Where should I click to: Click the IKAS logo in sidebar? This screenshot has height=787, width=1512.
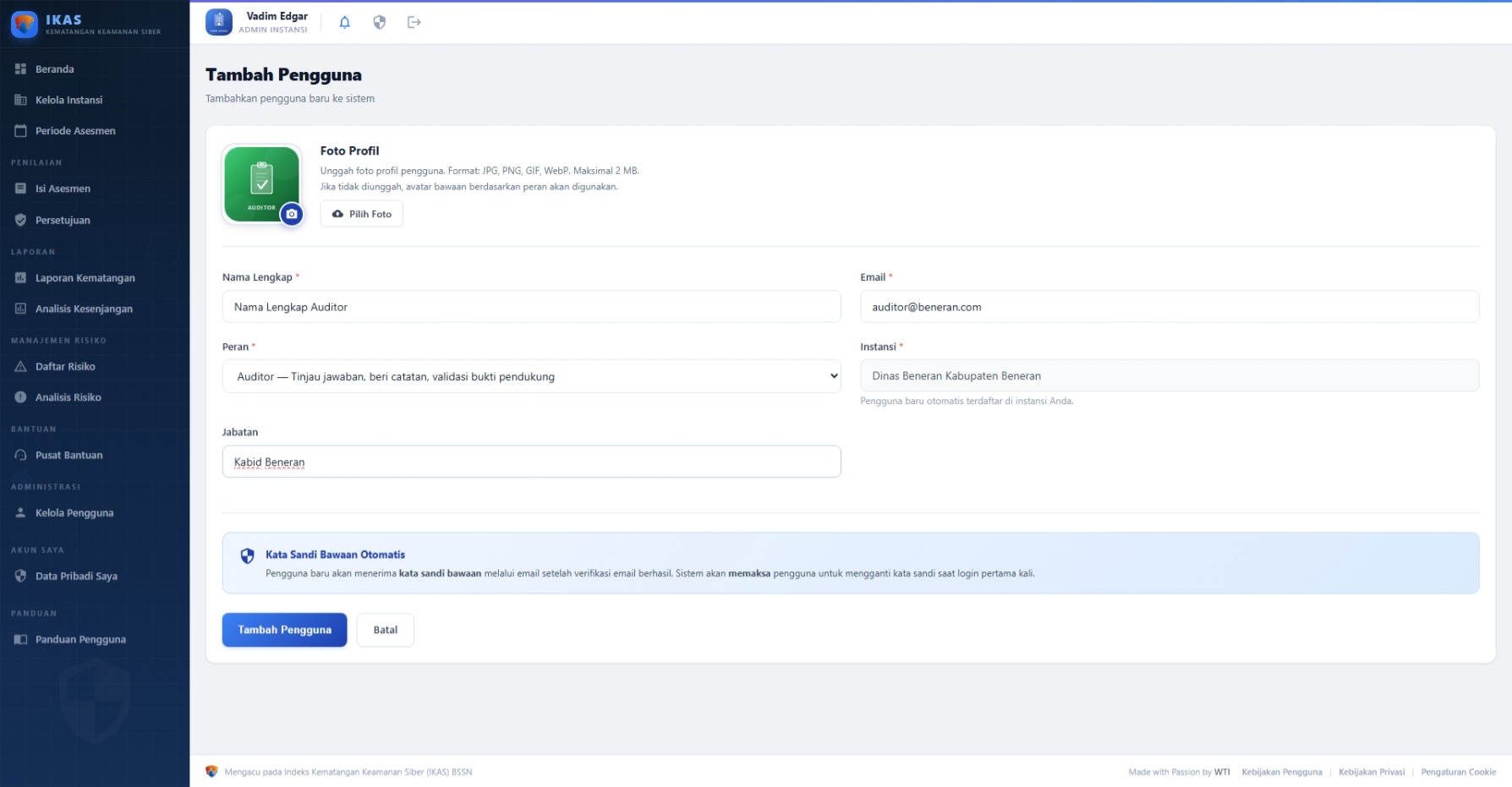pos(25,25)
